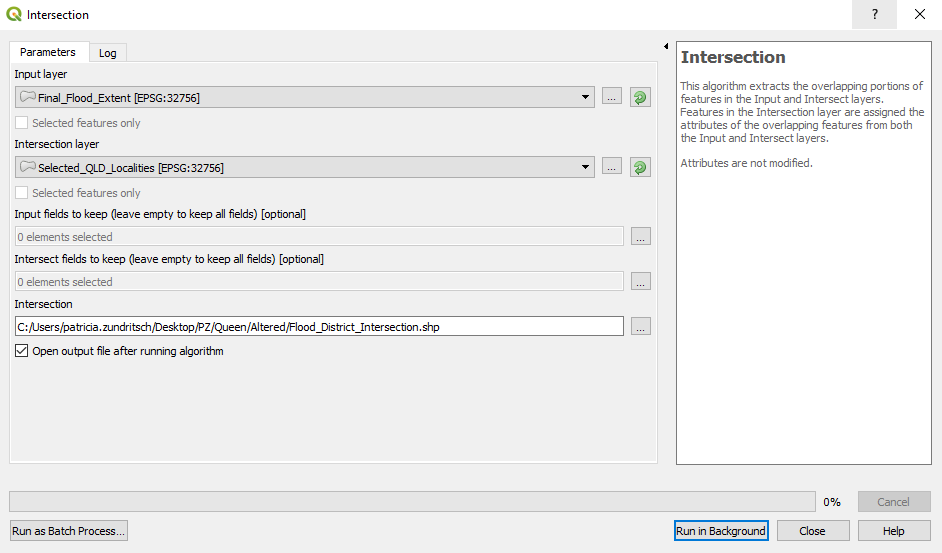Toggle Open output file after running algorithm
Screen dimensions: 942x553
pyautogui.click(x=22, y=352)
